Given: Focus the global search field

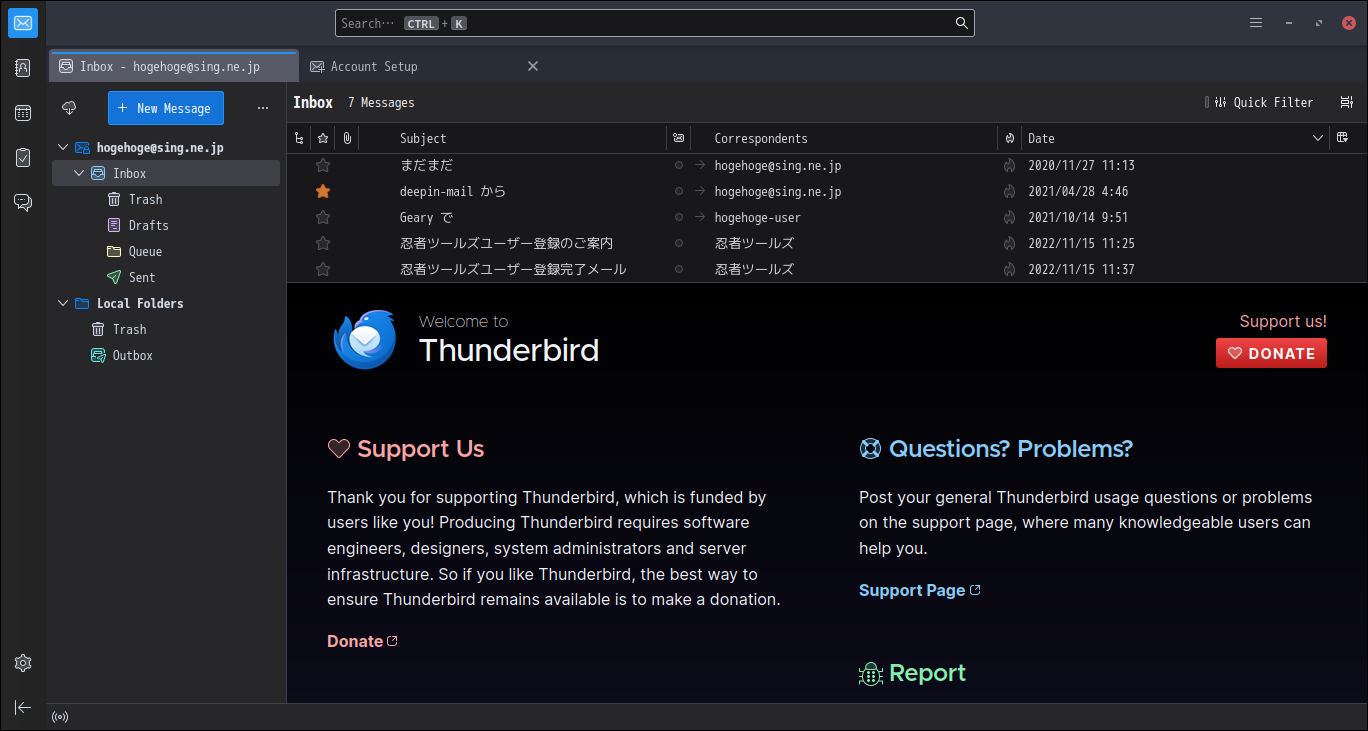Looking at the screenshot, I should pyautogui.click(x=654, y=23).
